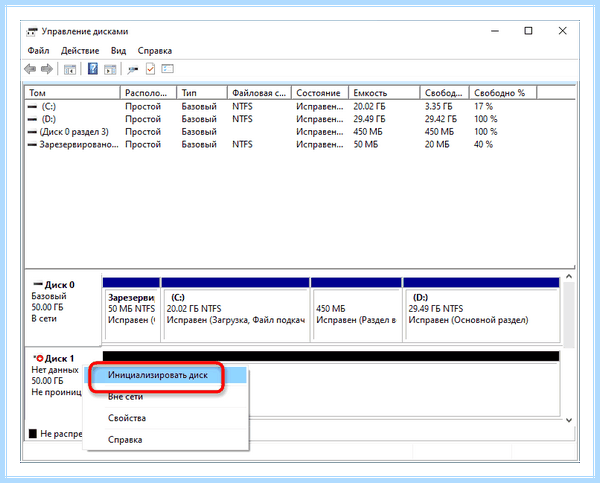
Task: Click the toolbar icon after the separator
Action: click(x=133, y=70)
